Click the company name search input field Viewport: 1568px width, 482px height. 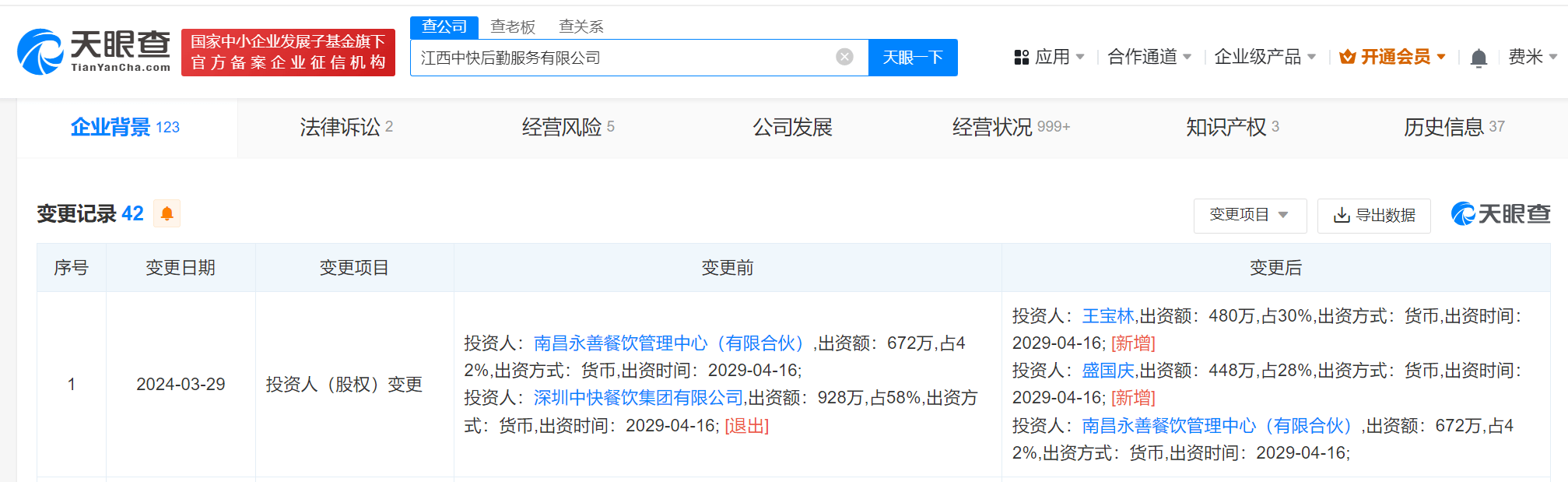click(623, 58)
